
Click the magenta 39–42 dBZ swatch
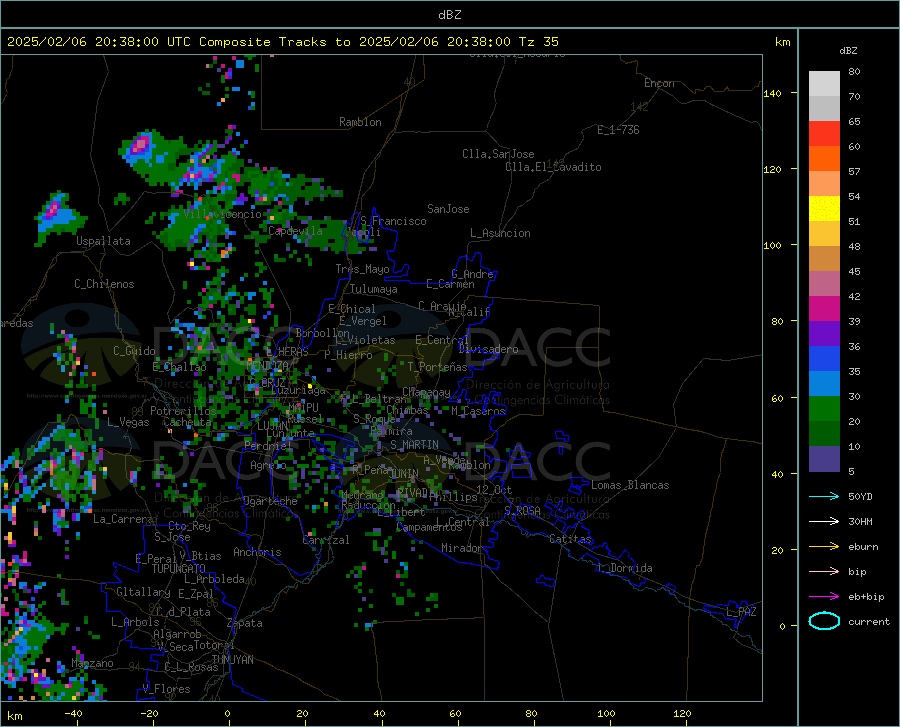(x=824, y=309)
